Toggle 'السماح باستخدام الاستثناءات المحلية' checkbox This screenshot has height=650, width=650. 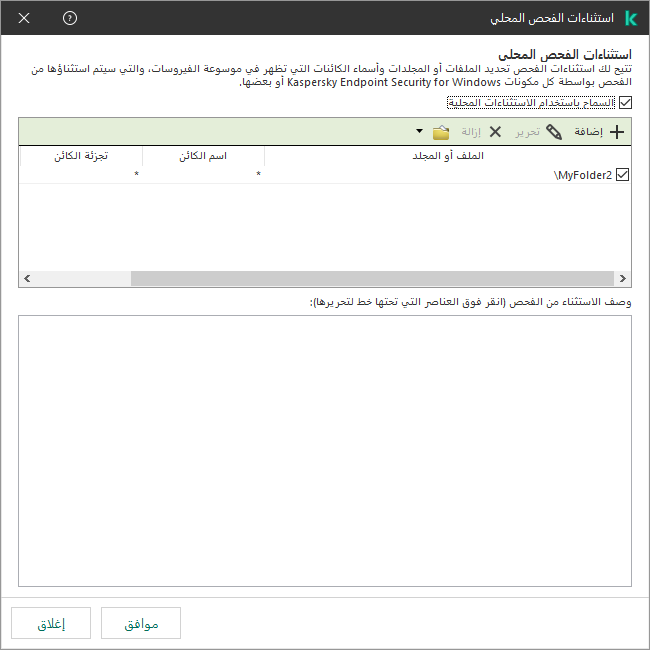pyautogui.click(x=625, y=102)
